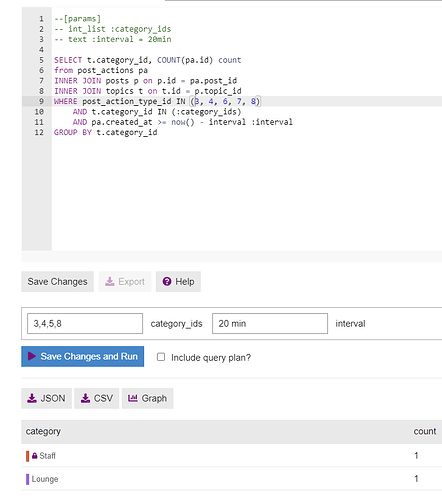Click the purple Lounge category color badge
442x500 pixels.
tap(28, 479)
